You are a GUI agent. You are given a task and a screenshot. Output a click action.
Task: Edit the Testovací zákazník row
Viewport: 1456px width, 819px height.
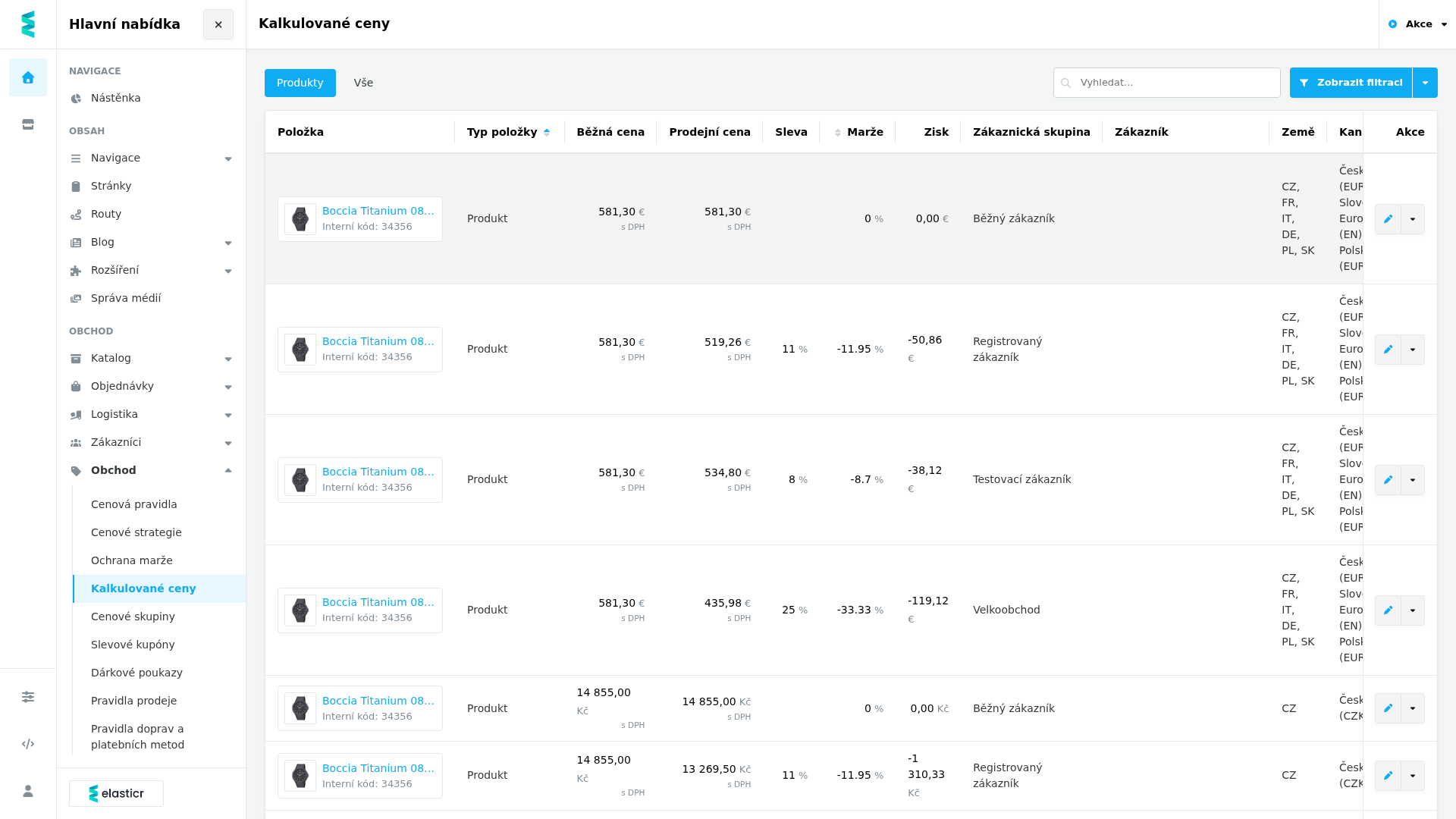(x=1388, y=480)
